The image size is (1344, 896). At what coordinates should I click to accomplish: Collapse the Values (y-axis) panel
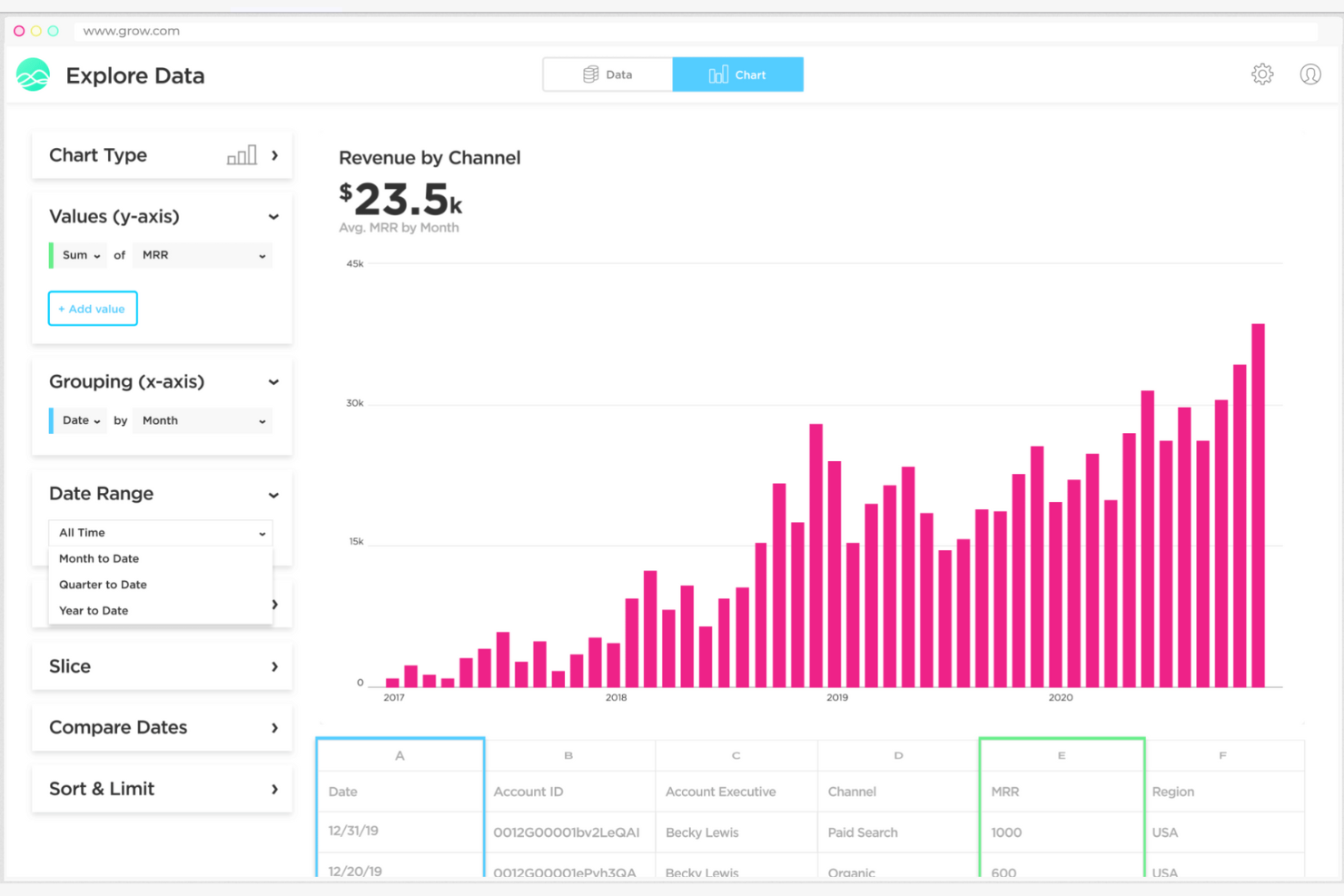(x=273, y=216)
